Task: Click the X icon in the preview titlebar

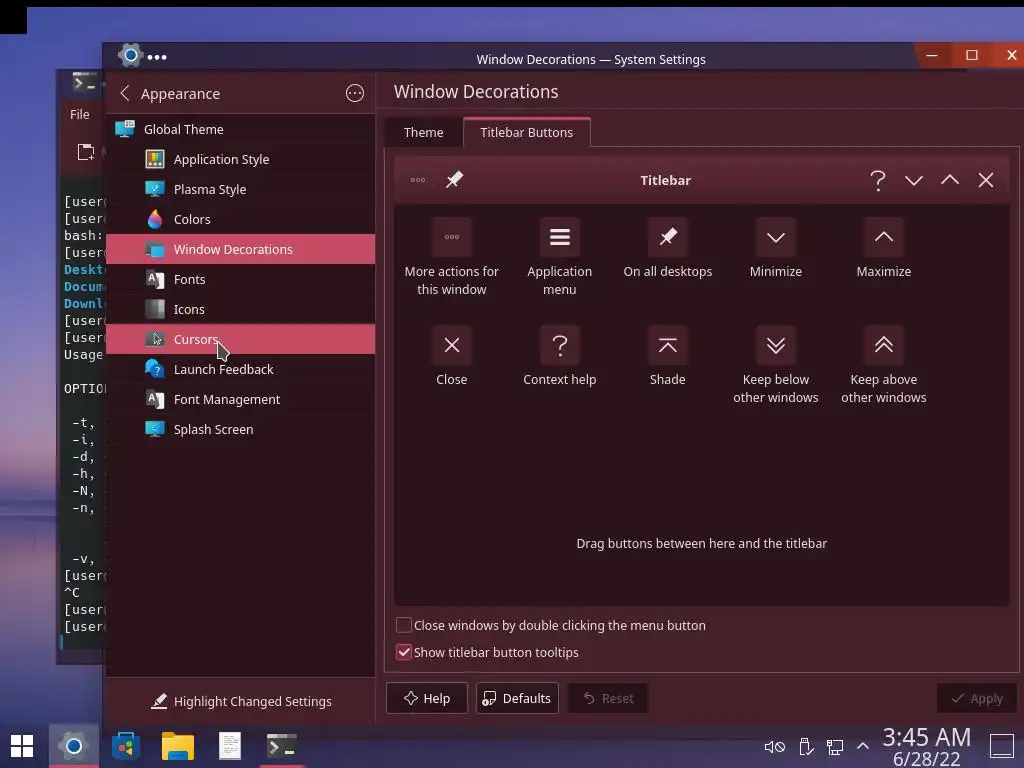Action: [x=985, y=180]
